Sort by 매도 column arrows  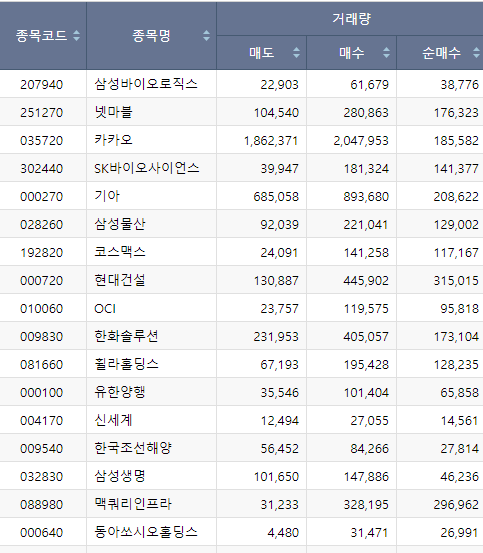coord(296,53)
